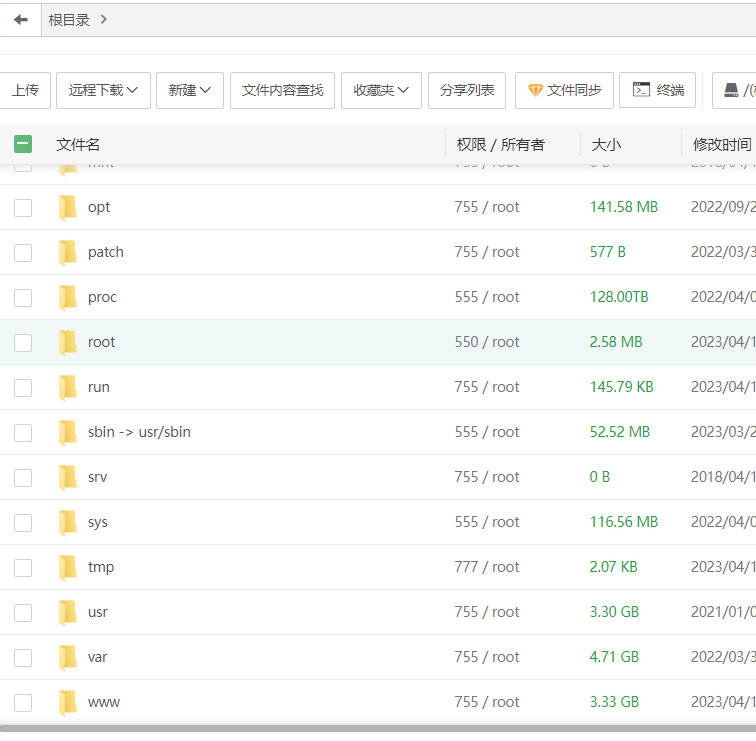Click the chevron after 根目录 breadcrumb
The width and height of the screenshot is (756, 741).
[103, 20]
